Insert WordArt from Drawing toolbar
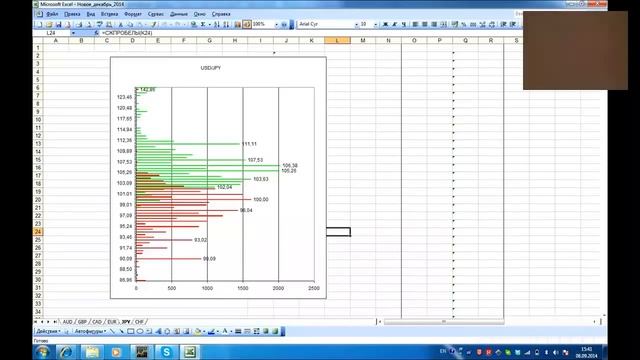 coord(158,331)
